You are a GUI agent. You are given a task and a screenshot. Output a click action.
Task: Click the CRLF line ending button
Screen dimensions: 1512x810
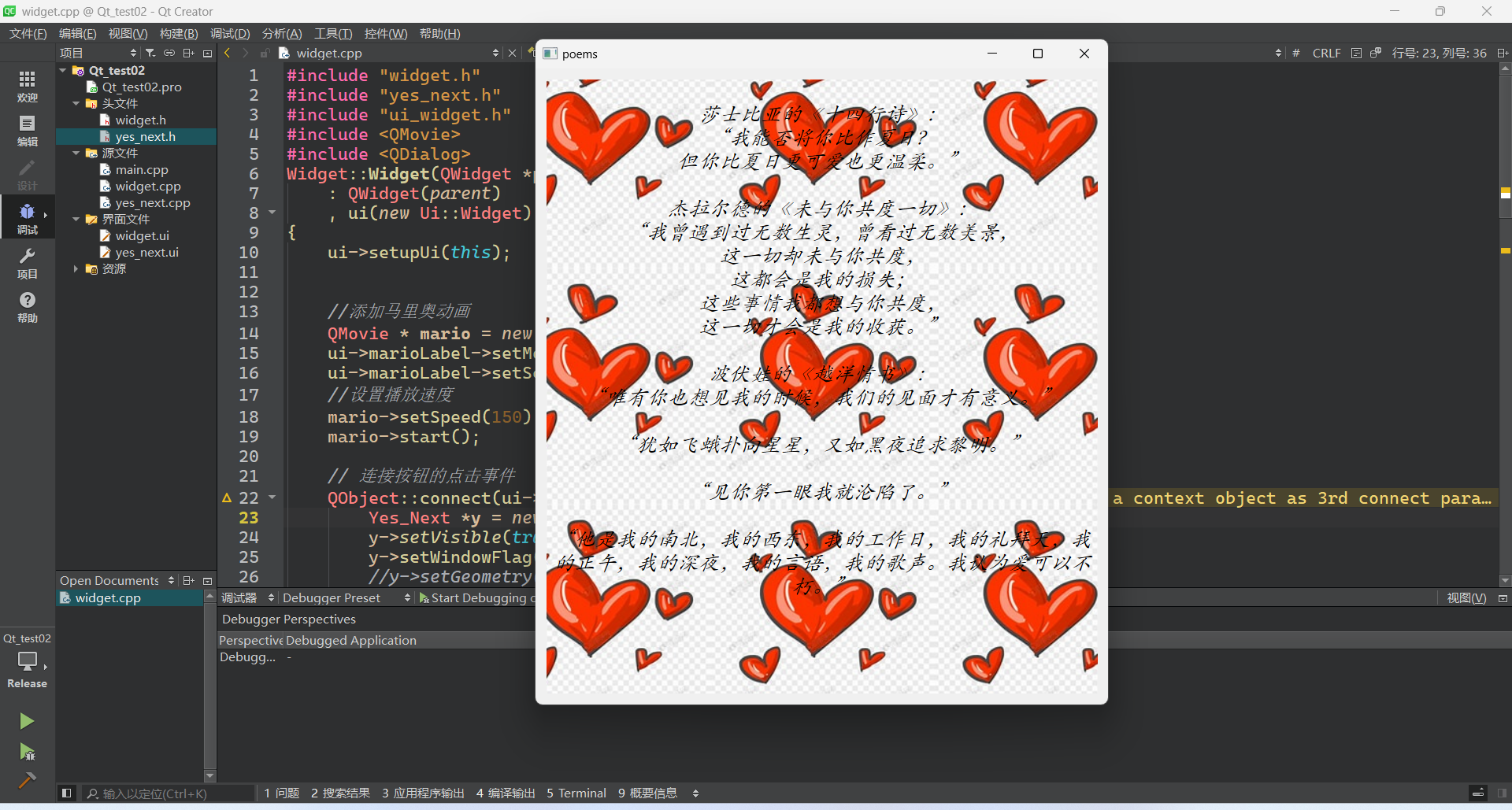1326,53
